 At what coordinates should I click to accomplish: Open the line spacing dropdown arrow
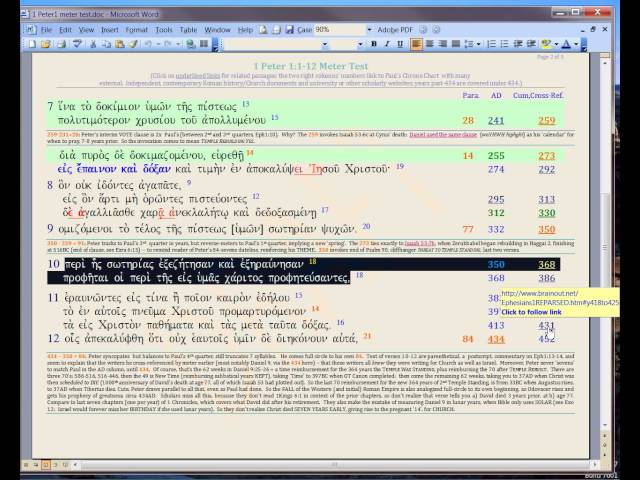point(478,44)
